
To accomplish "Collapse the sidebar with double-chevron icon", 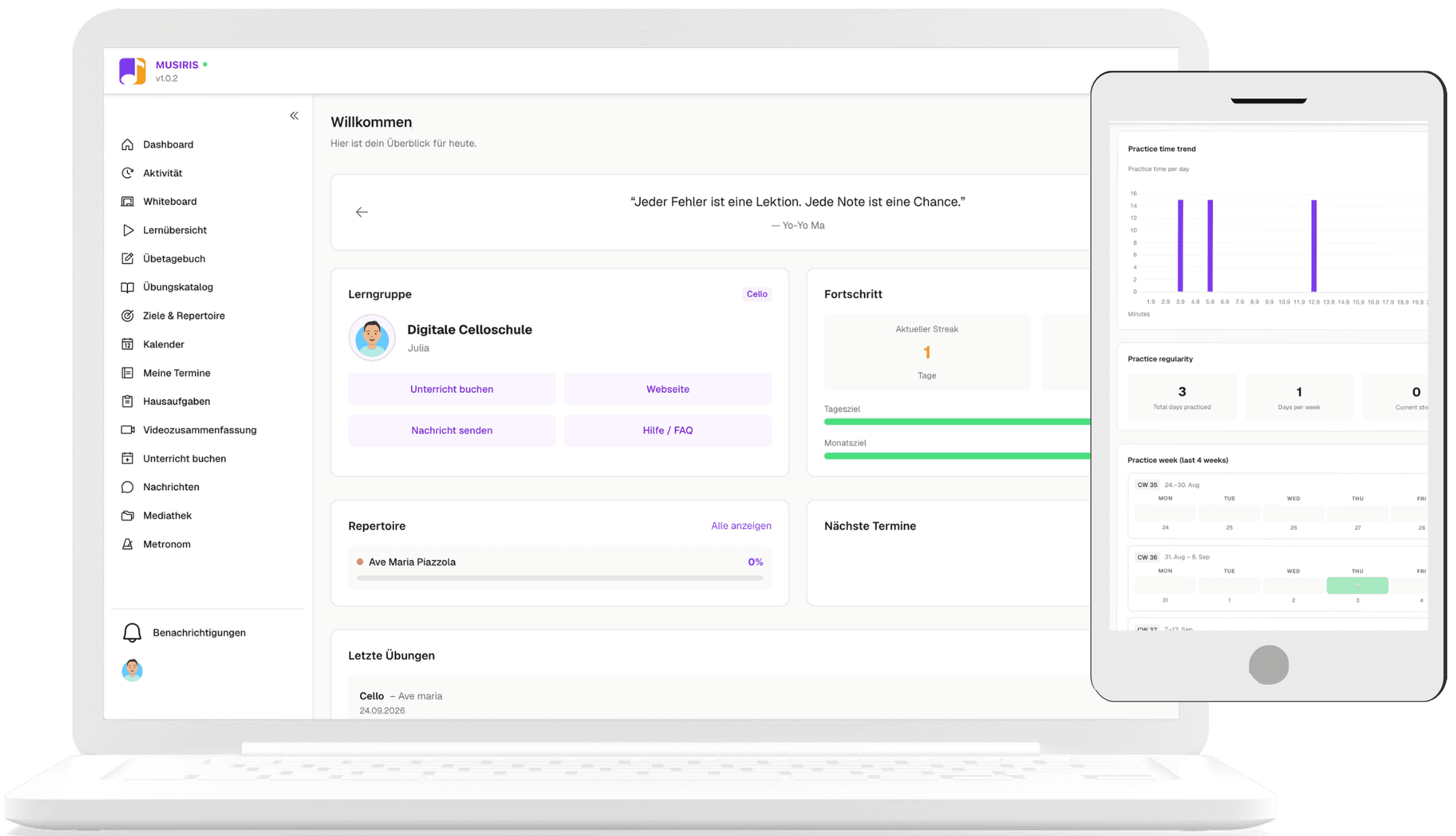I will click(294, 116).
